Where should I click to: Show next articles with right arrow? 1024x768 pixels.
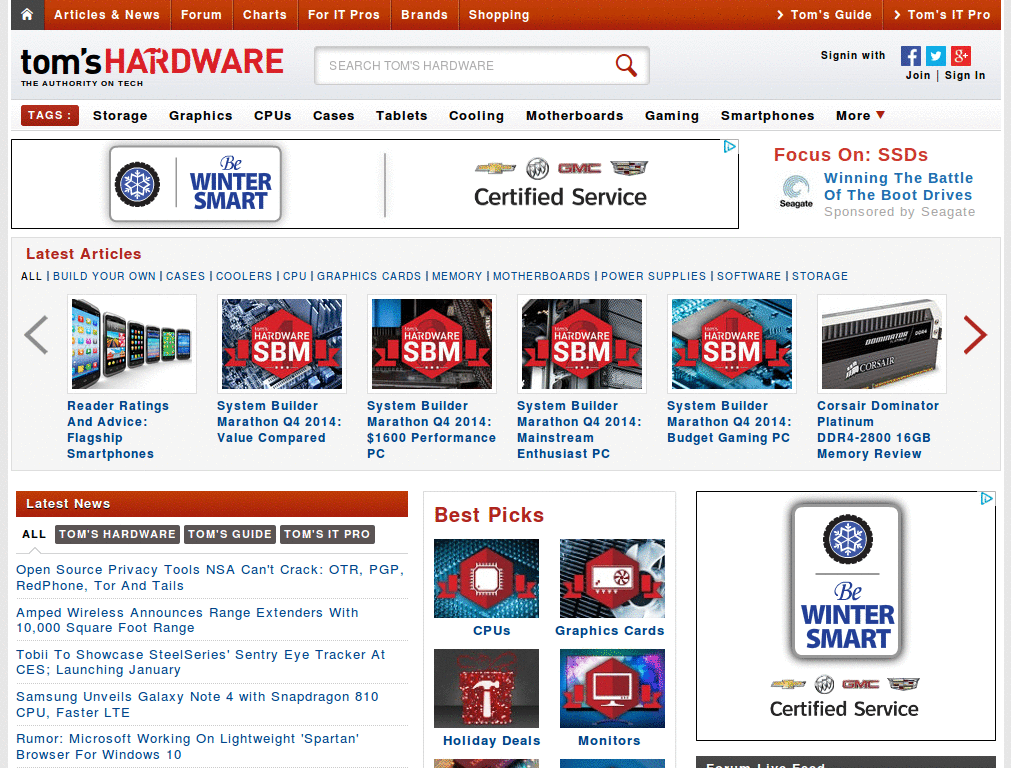pos(975,334)
